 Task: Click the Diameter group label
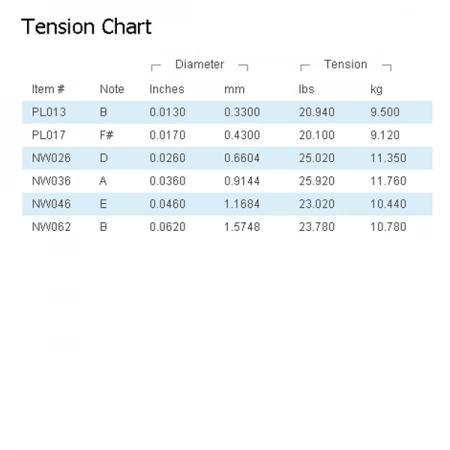[200, 64]
